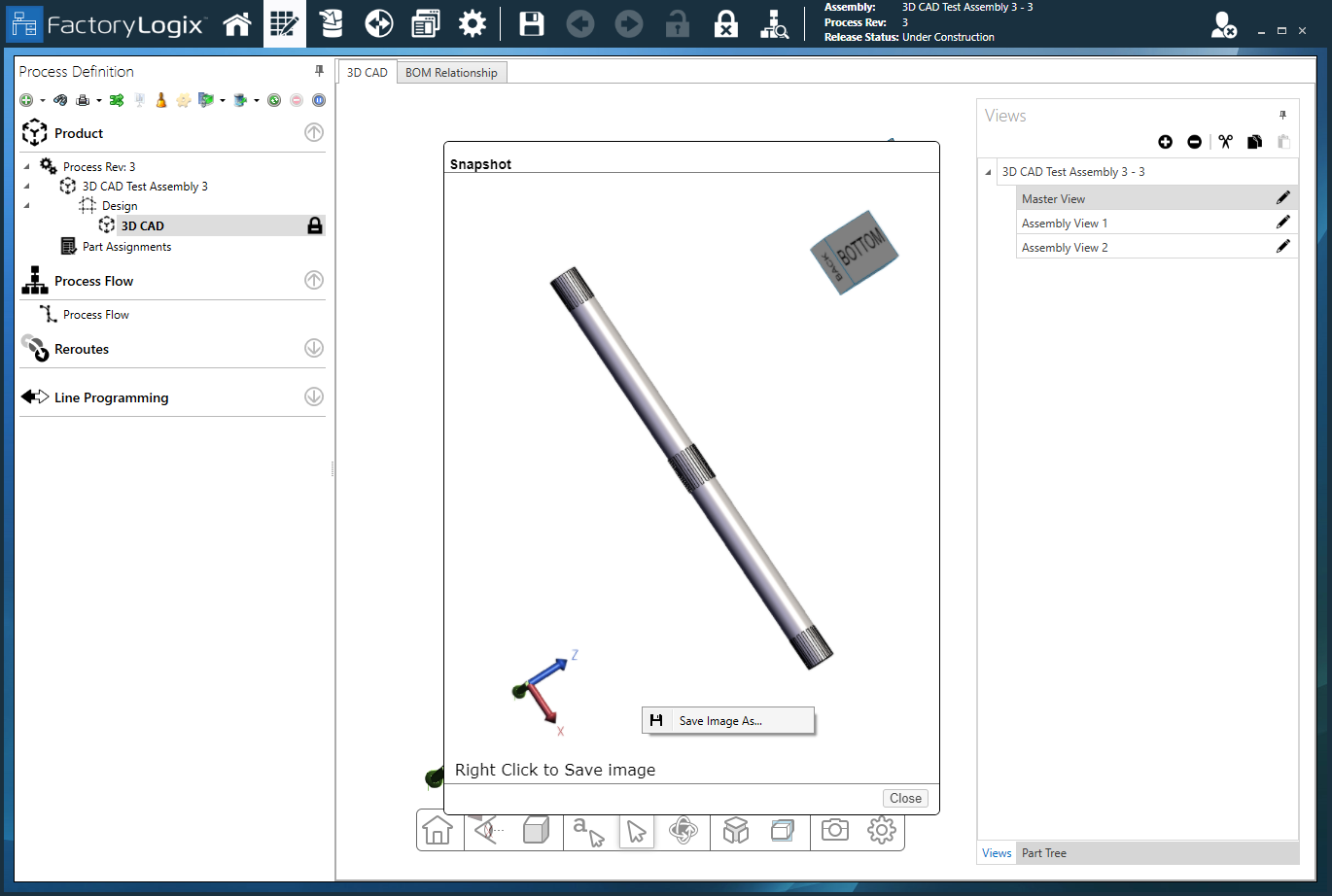The width and height of the screenshot is (1332, 896).
Task: Click the remove view minus icon
Action: click(x=1194, y=142)
